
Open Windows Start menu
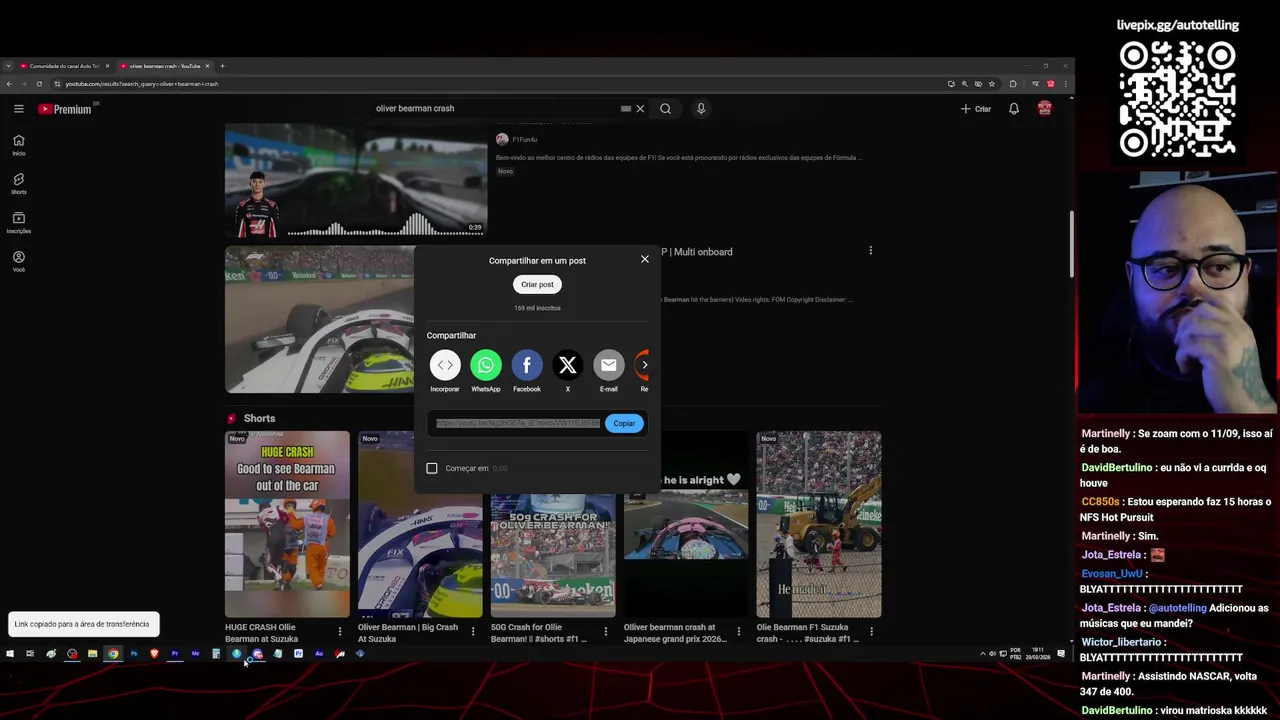pos(9,654)
